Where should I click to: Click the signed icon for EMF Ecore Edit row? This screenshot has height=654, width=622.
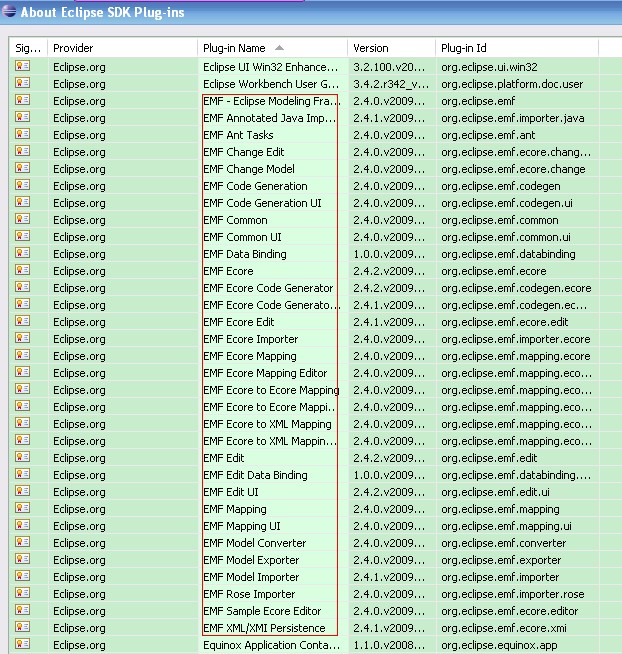click(23, 321)
